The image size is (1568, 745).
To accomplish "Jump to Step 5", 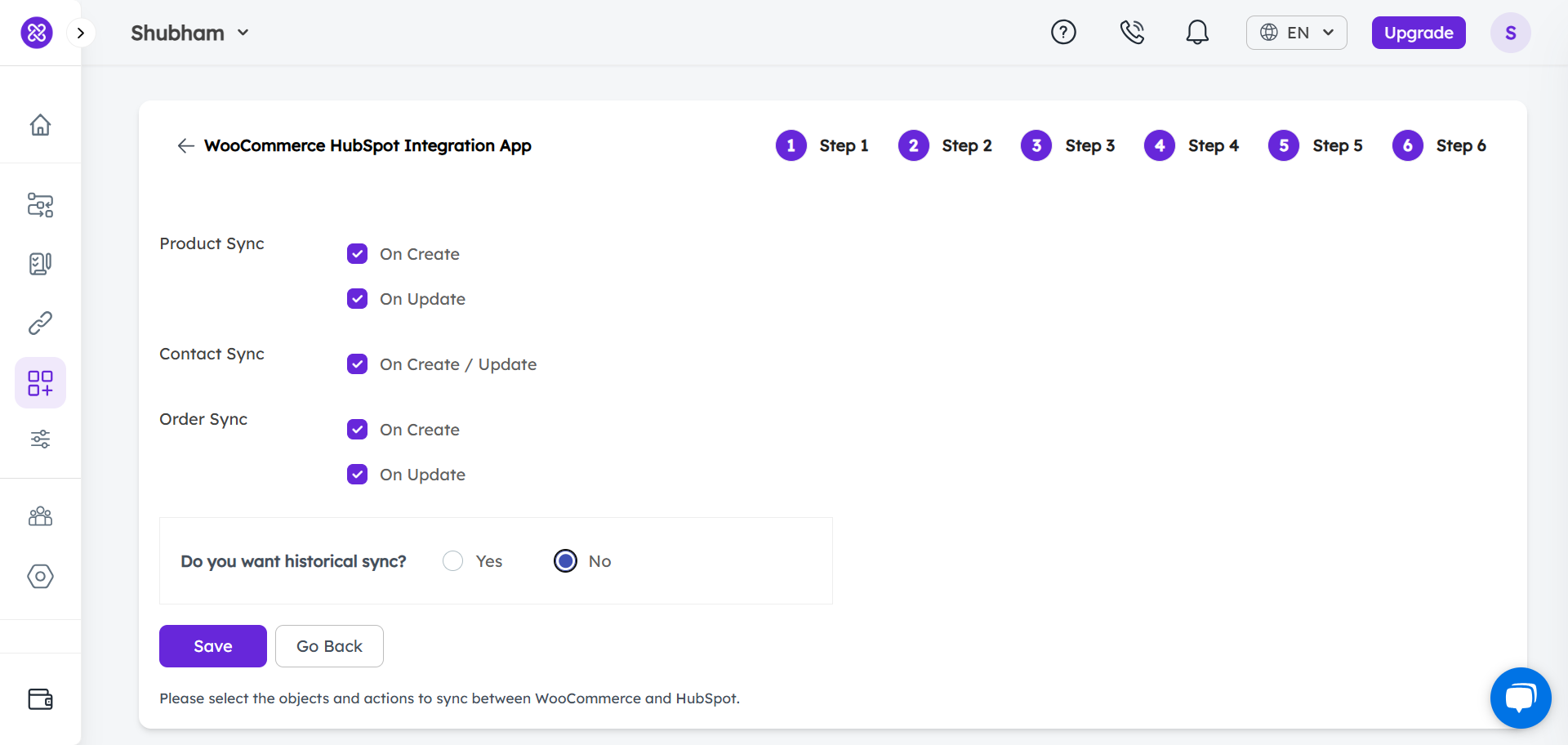I will (1316, 145).
